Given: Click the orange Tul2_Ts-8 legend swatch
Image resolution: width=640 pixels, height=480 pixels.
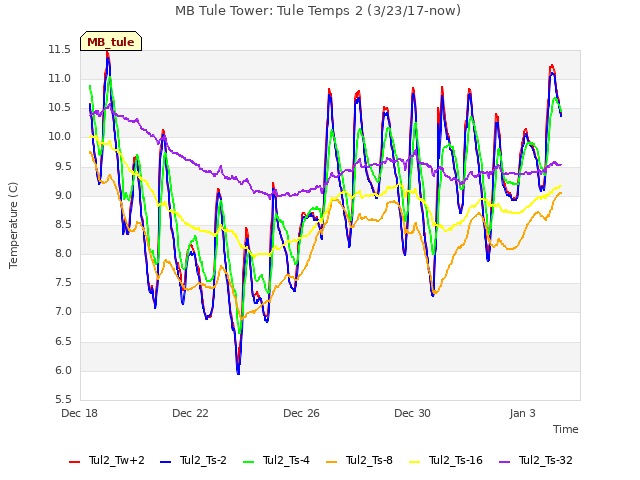Looking at the screenshot, I should [332, 462].
